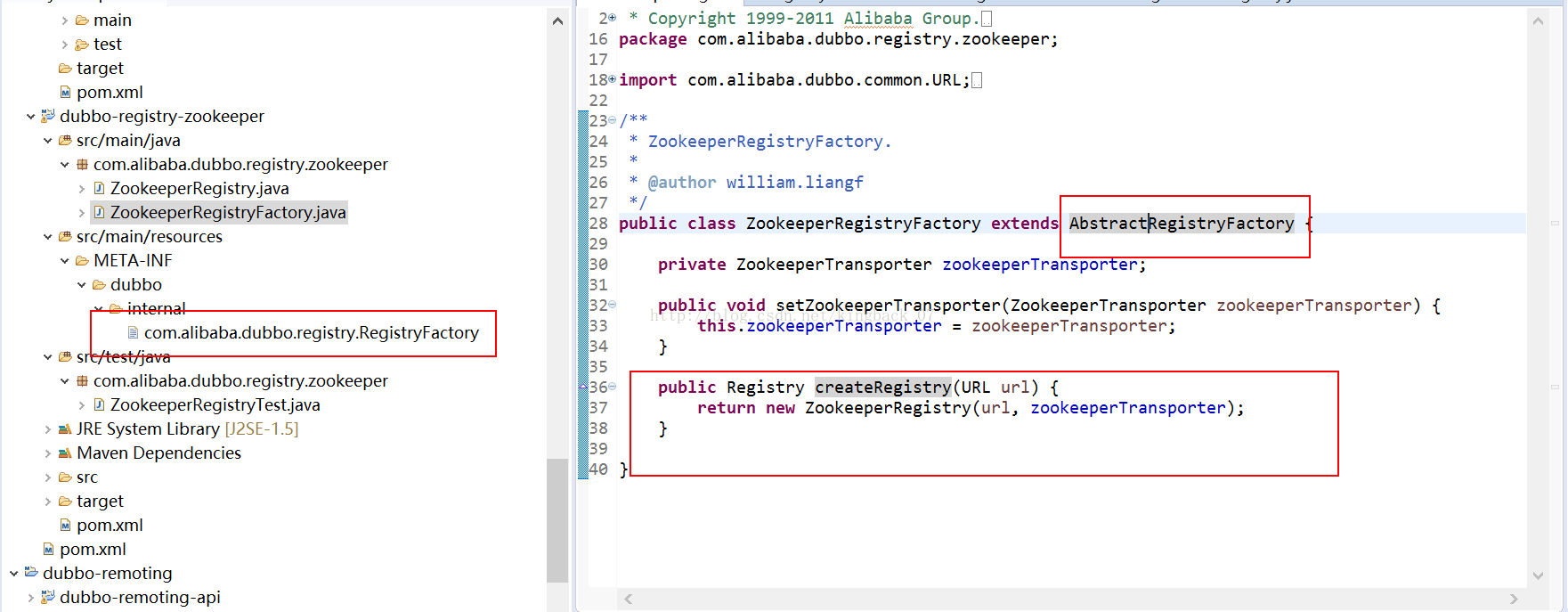Click the ZookeeperRegistry.java file icon
The height and width of the screenshot is (612, 1568).
[x=99, y=188]
